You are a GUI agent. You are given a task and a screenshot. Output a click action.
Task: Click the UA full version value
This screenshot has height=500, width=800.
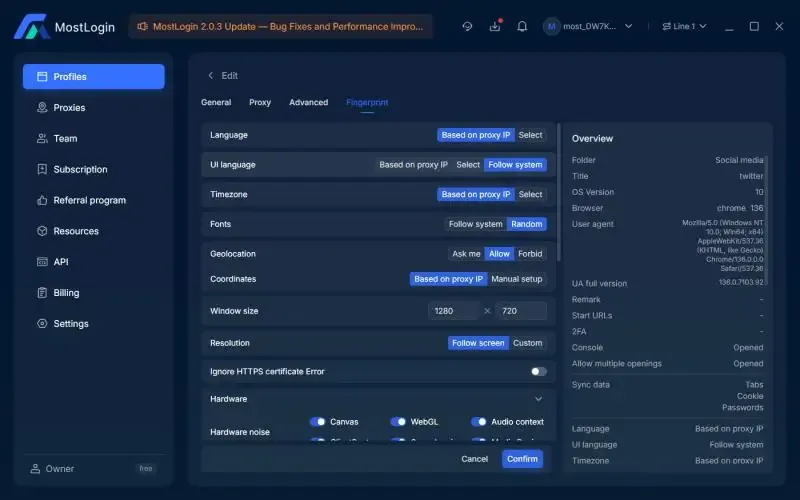[x=741, y=282]
